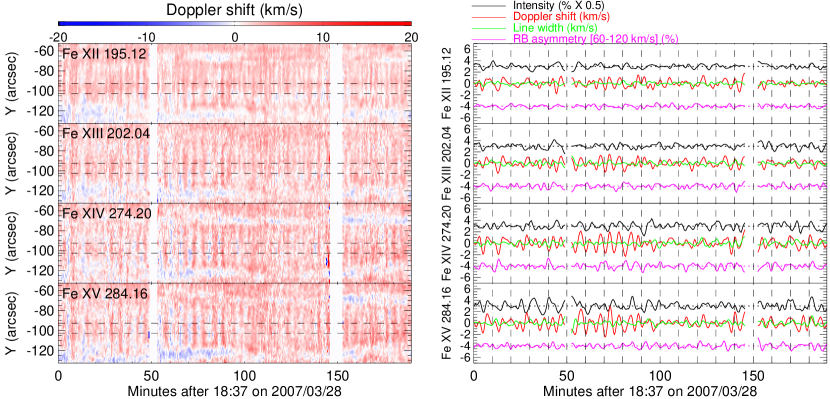Click the 150 tick on the Doppler map x-axis
The height and width of the screenshot is (399, 830).
click(337, 376)
